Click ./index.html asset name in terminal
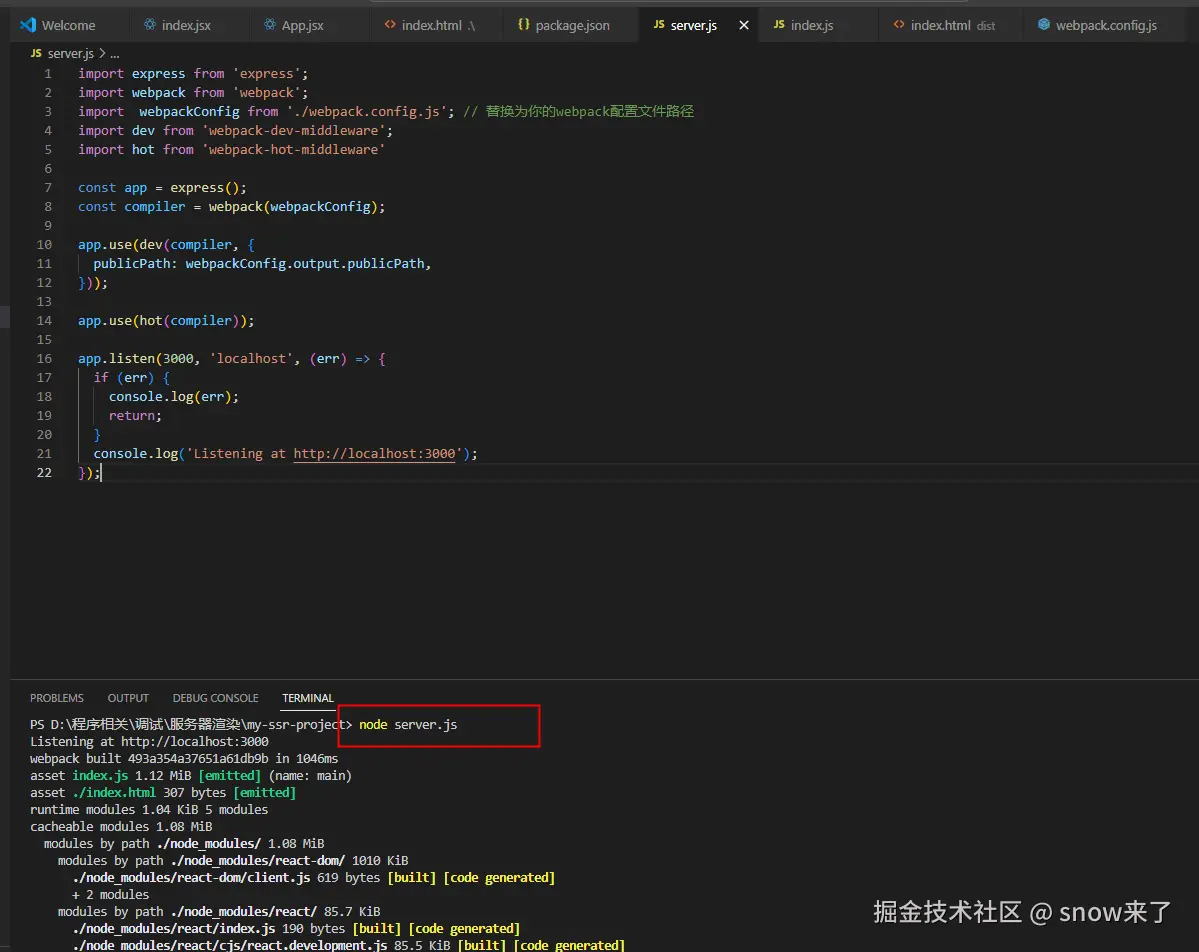1199x952 pixels. [114, 793]
